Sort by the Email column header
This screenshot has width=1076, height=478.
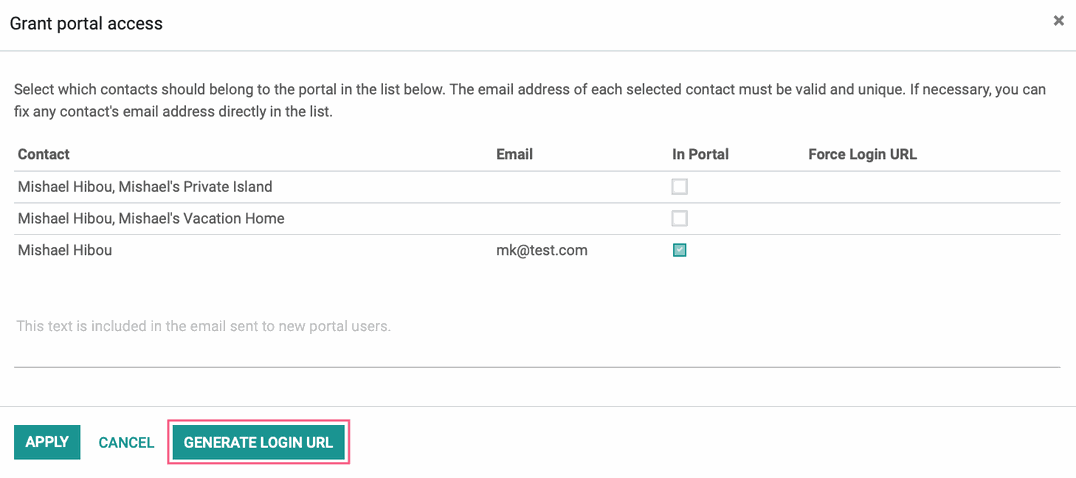tap(515, 154)
